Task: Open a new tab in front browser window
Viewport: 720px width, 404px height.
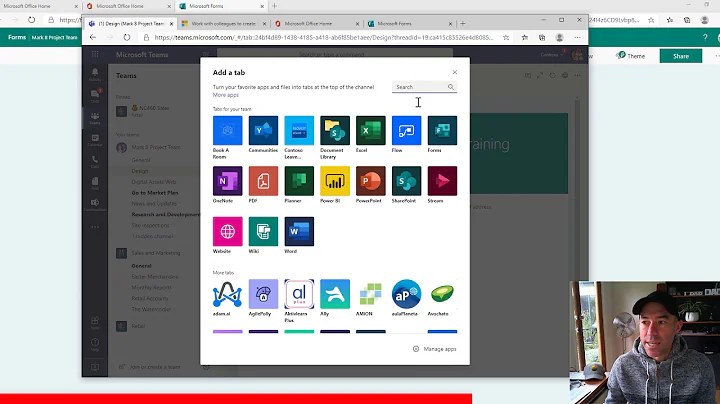Action: coord(463,23)
